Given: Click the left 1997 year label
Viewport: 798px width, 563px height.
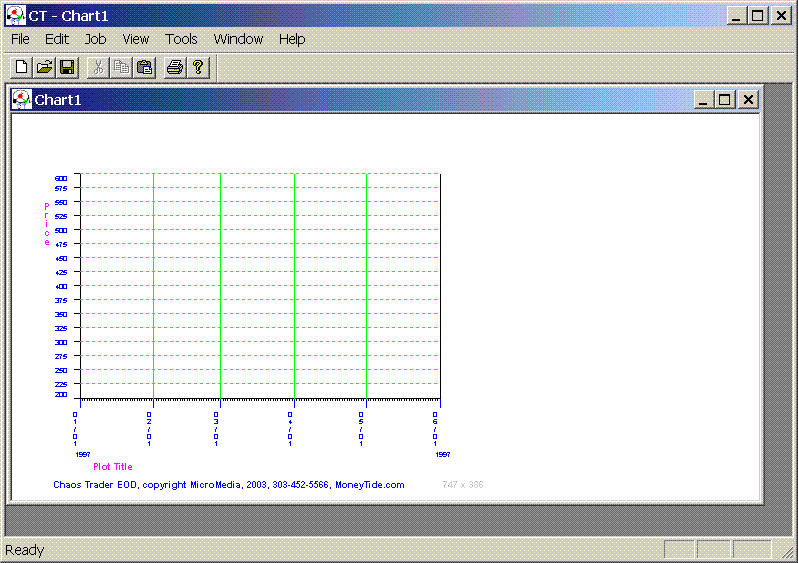Looking at the screenshot, I should pyautogui.click(x=83, y=455).
